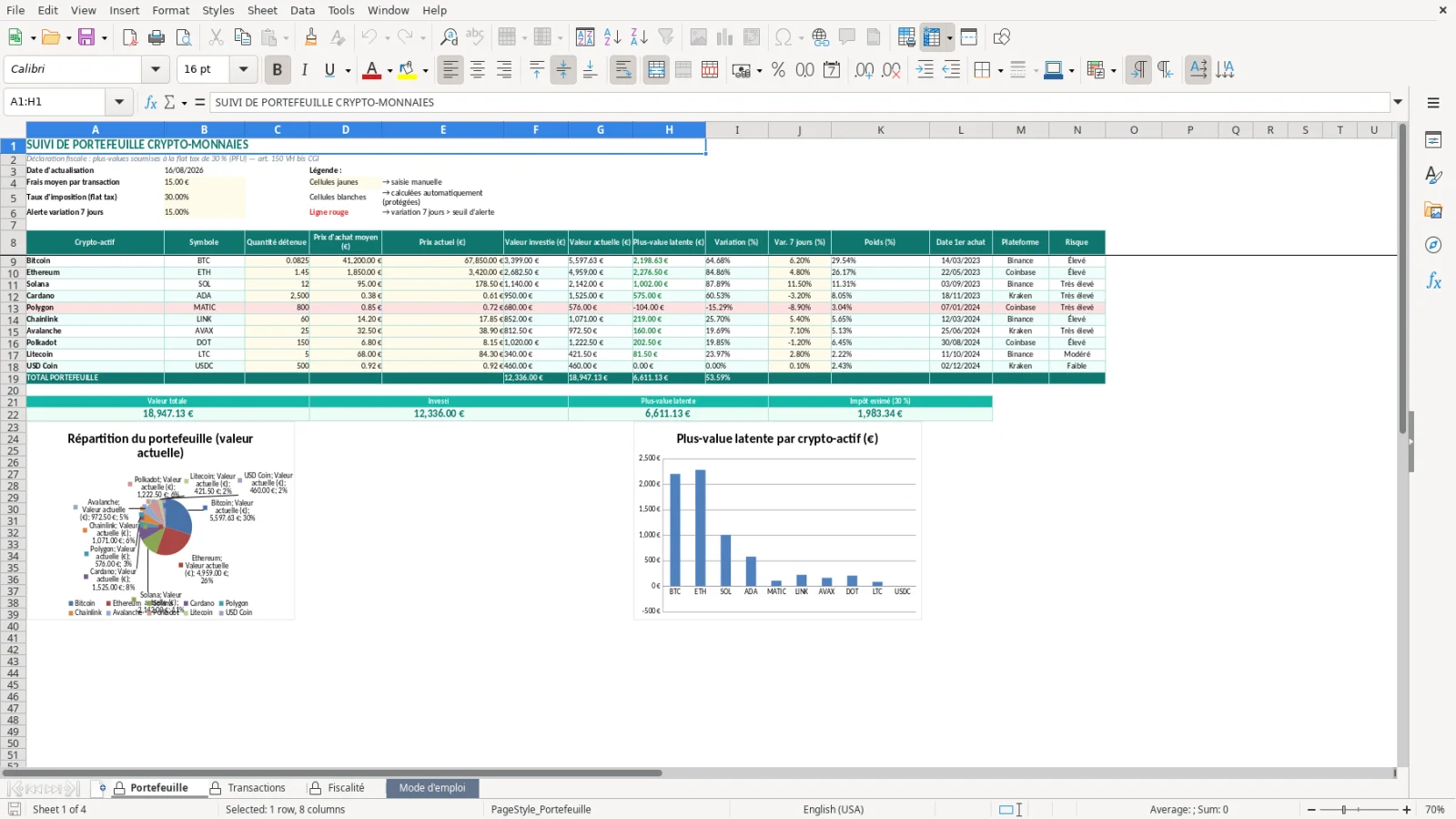This screenshot has width=1456, height=819.
Task: Sort ascending icon in toolbar
Action: point(612,37)
